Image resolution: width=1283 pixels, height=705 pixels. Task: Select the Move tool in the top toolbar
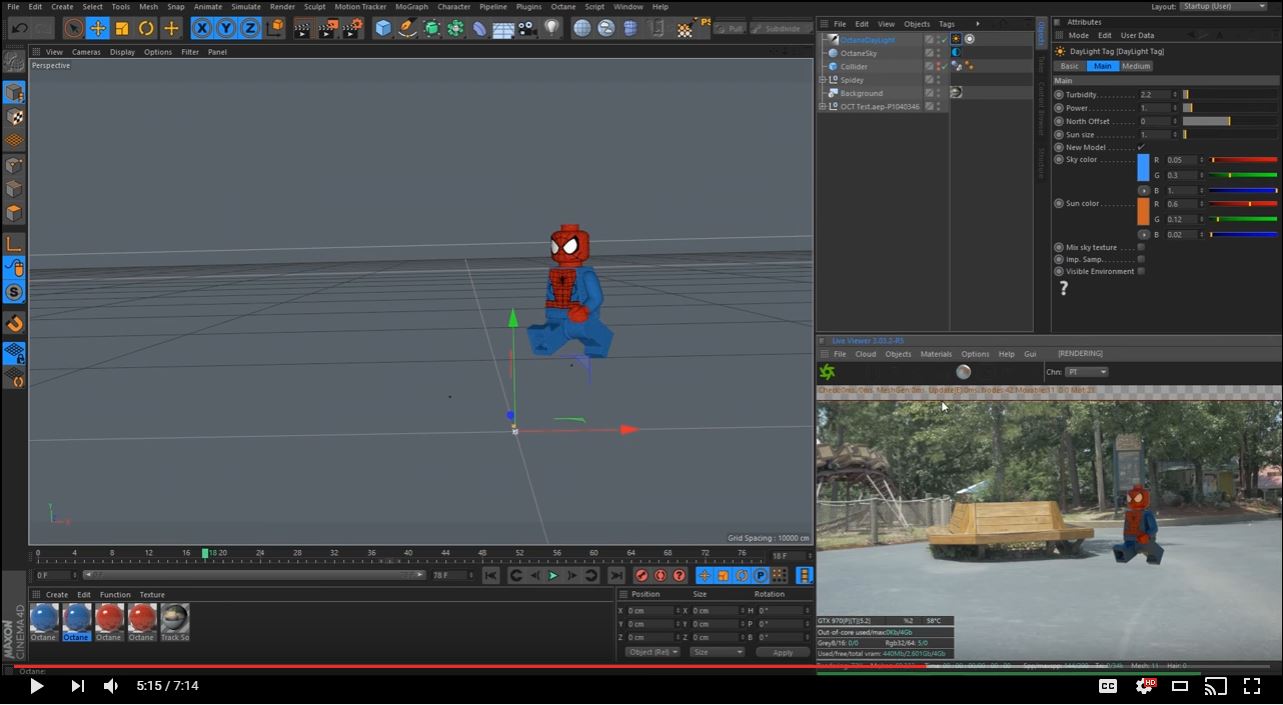(97, 28)
